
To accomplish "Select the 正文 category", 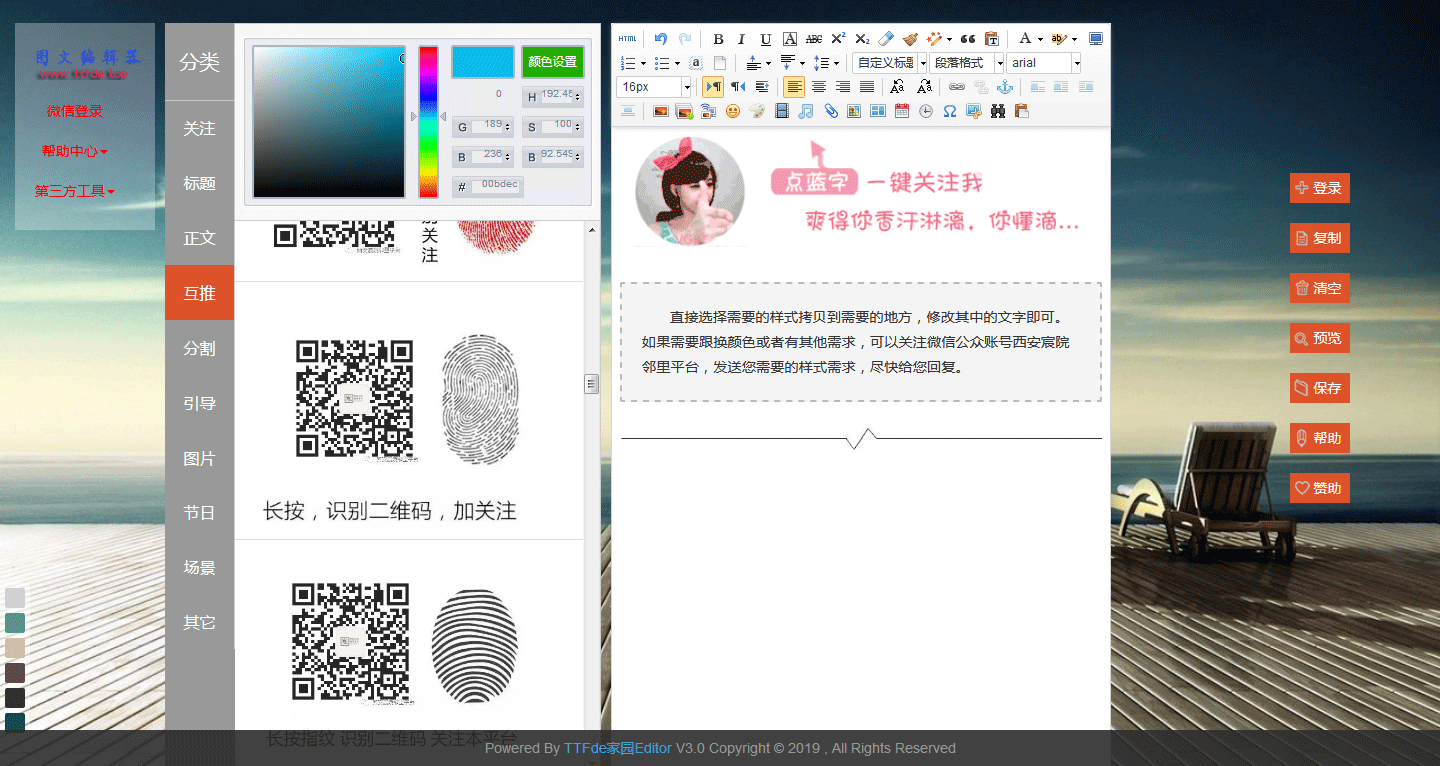I will pos(199,239).
